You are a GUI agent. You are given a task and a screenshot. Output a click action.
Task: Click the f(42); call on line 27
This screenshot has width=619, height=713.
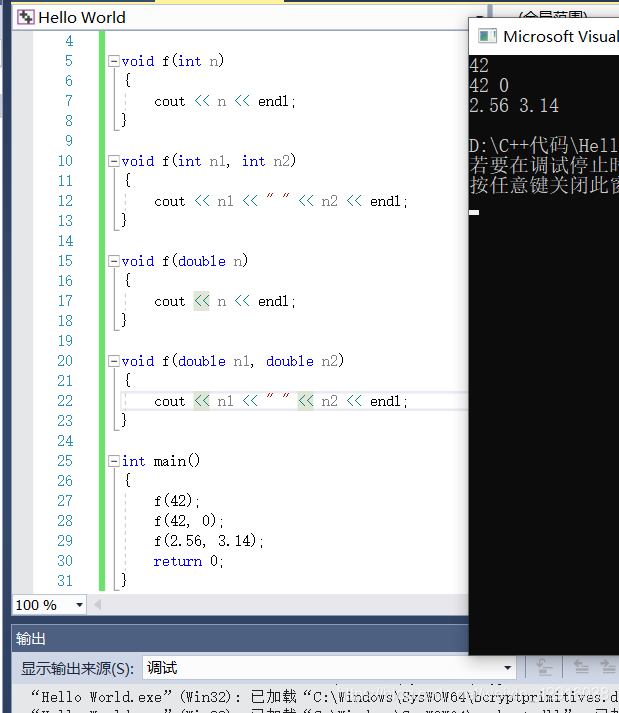pos(176,501)
